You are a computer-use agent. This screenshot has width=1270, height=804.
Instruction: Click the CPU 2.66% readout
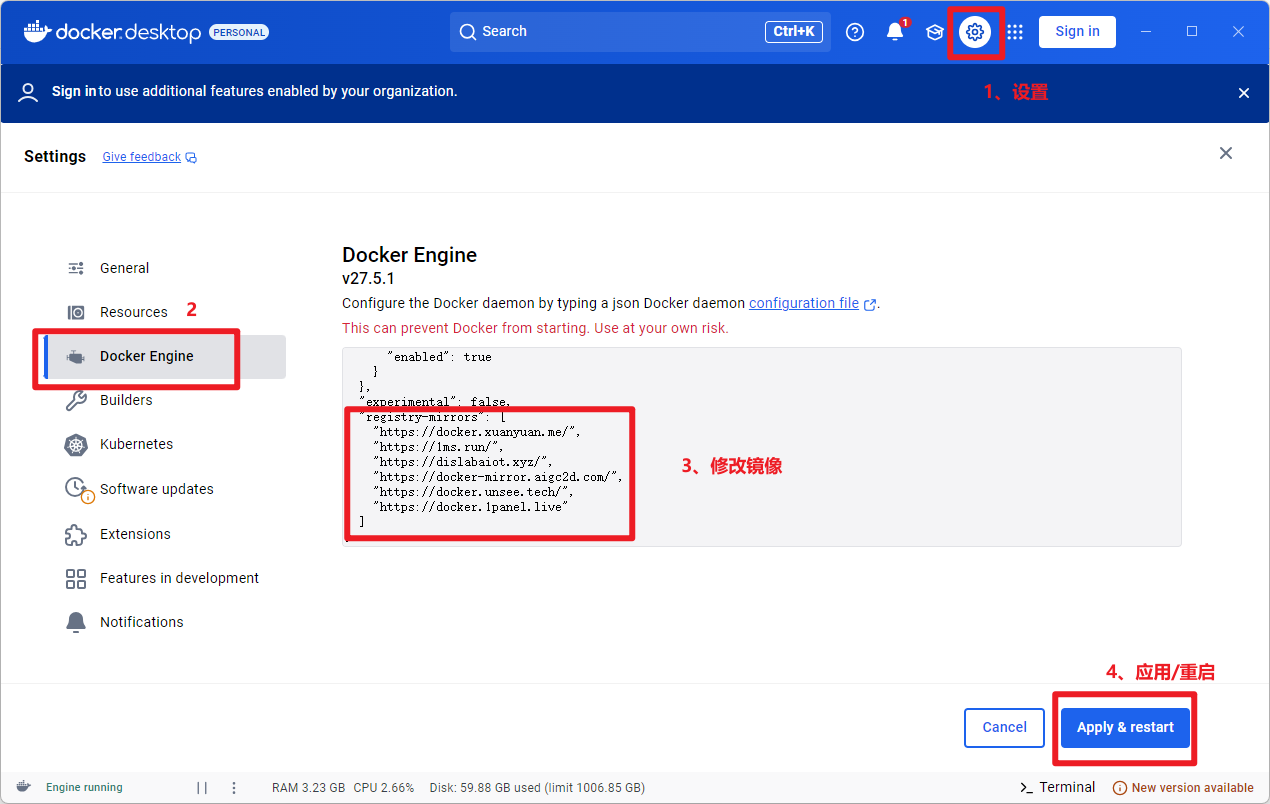pos(384,788)
